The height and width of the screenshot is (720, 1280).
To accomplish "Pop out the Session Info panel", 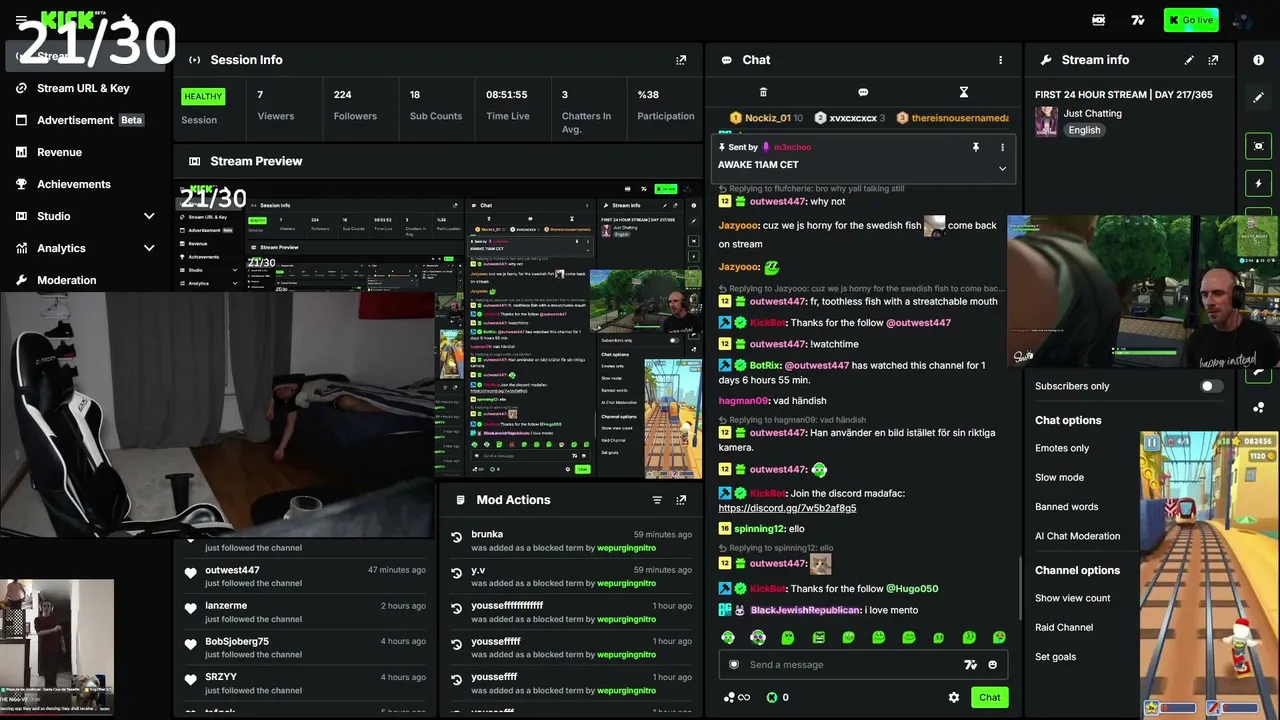I will (x=681, y=60).
